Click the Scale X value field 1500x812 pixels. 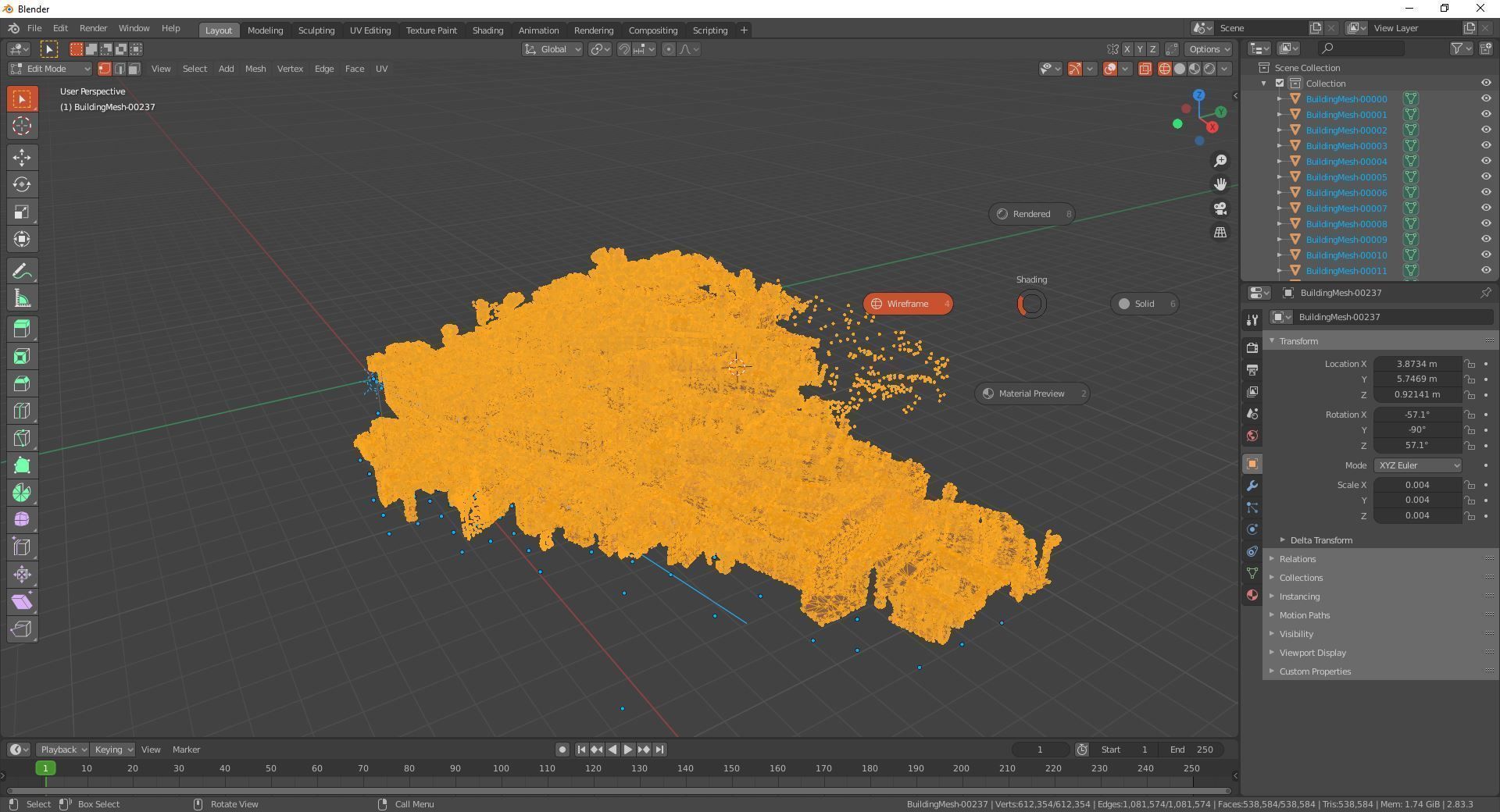coord(1417,485)
